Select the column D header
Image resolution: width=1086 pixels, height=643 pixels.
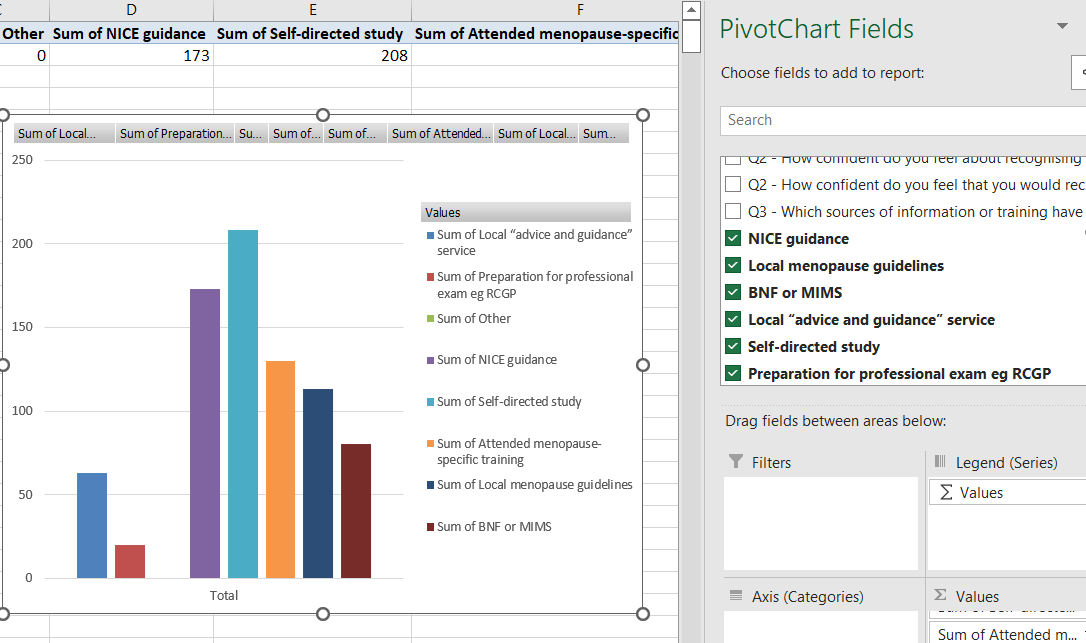click(131, 10)
